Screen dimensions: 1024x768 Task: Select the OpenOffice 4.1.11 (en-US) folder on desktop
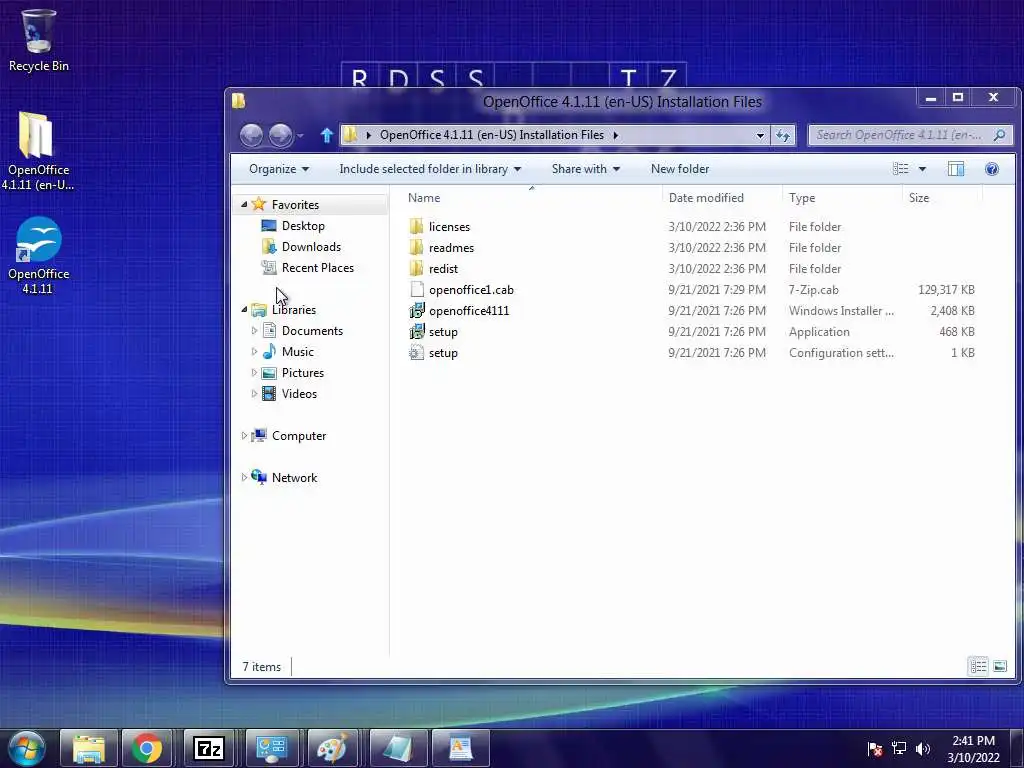37,151
